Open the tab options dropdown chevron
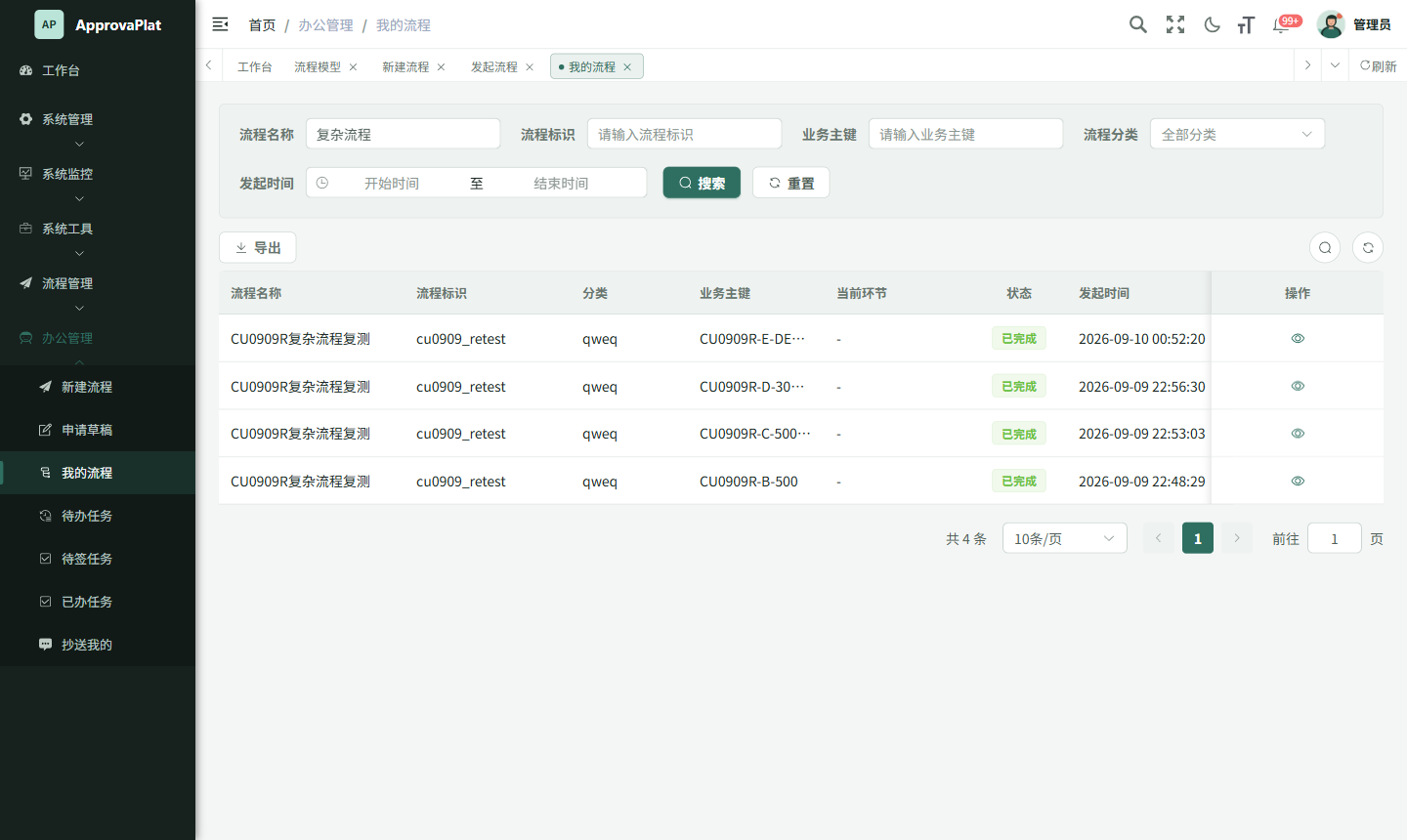The width and height of the screenshot is (1407, 840). tap(1335, 65)
